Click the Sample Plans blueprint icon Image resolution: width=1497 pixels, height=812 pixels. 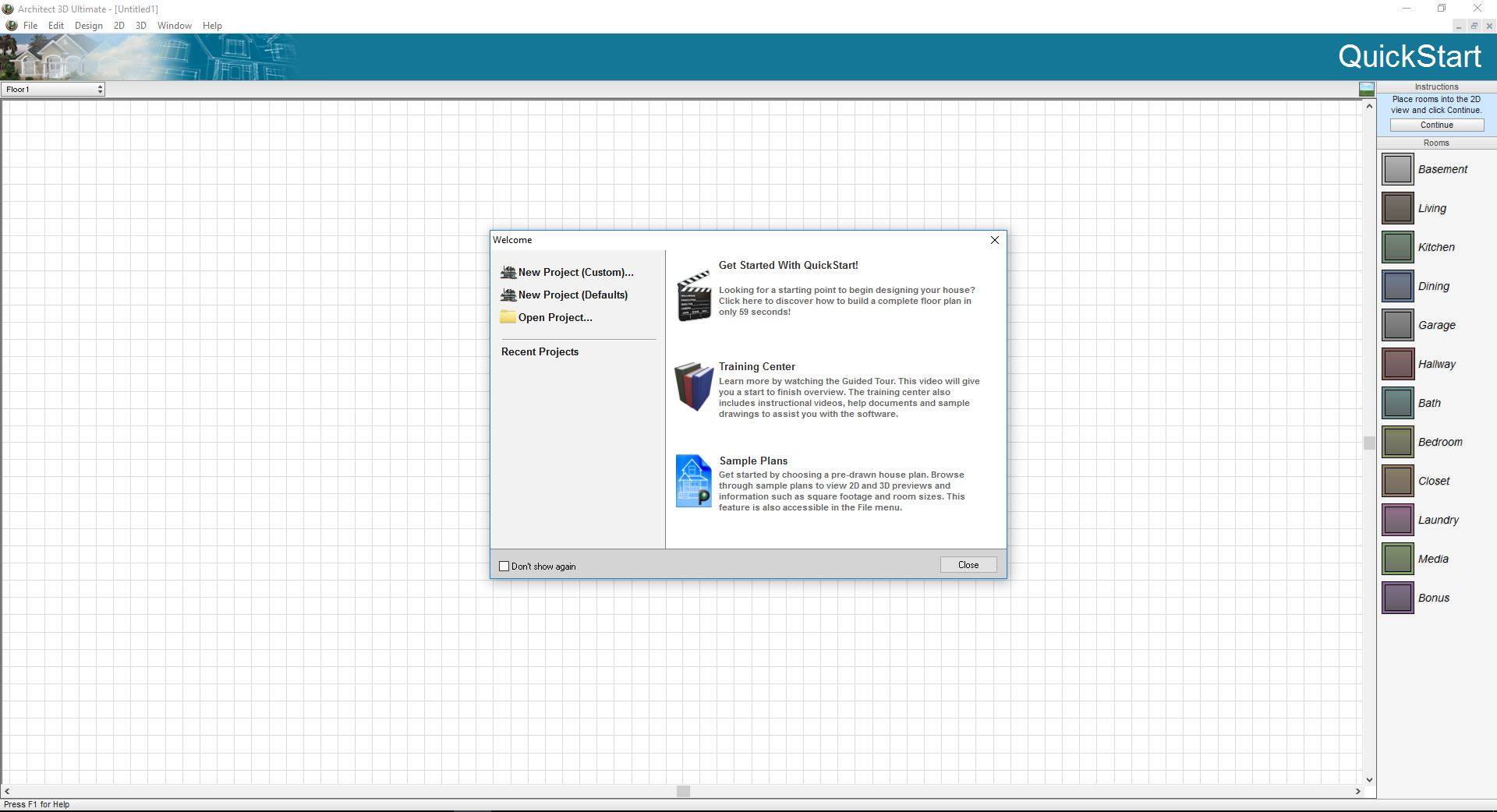click(x=693, y=481)
